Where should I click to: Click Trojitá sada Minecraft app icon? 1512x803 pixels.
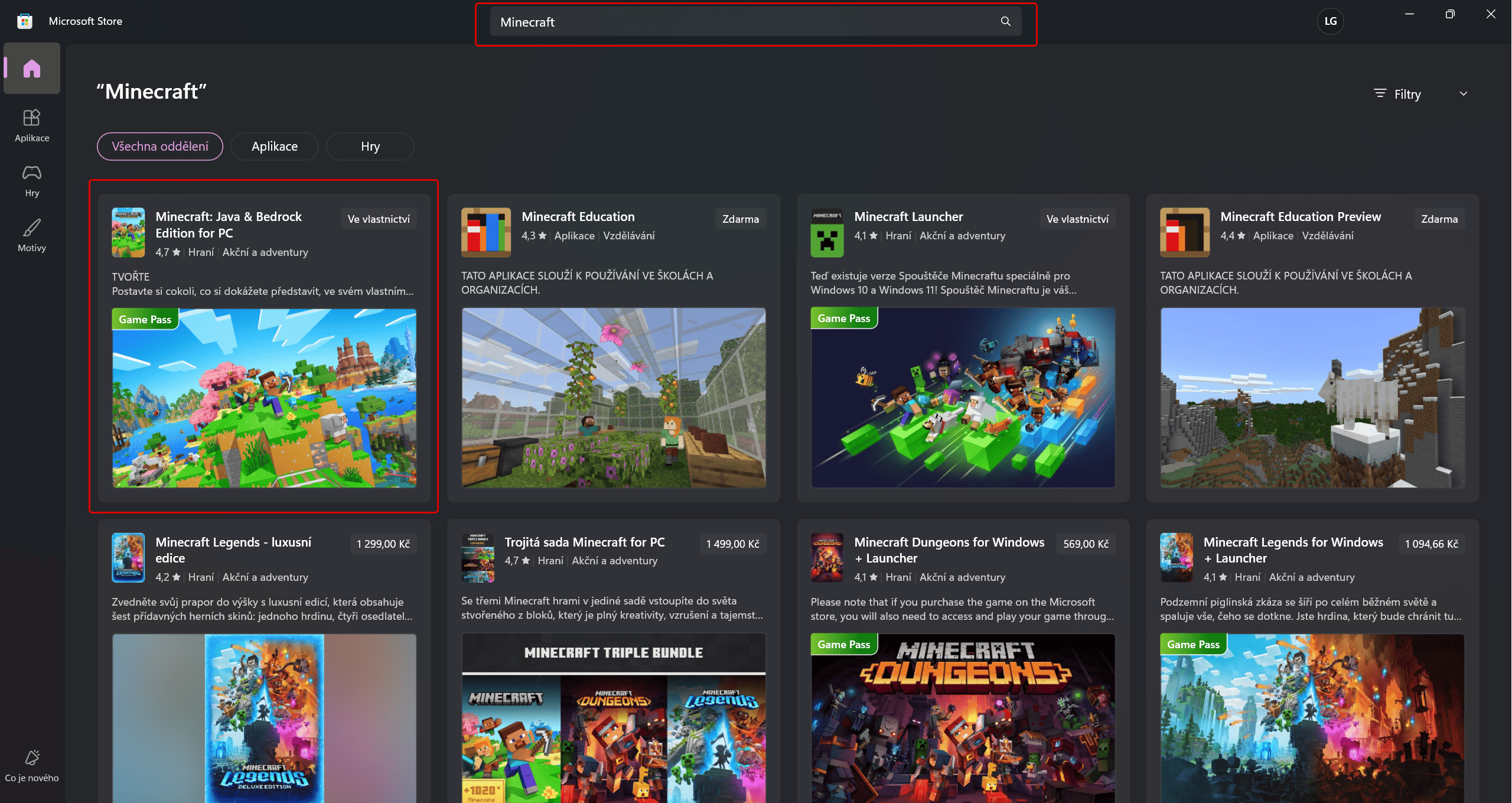click(x=478, y=558)
